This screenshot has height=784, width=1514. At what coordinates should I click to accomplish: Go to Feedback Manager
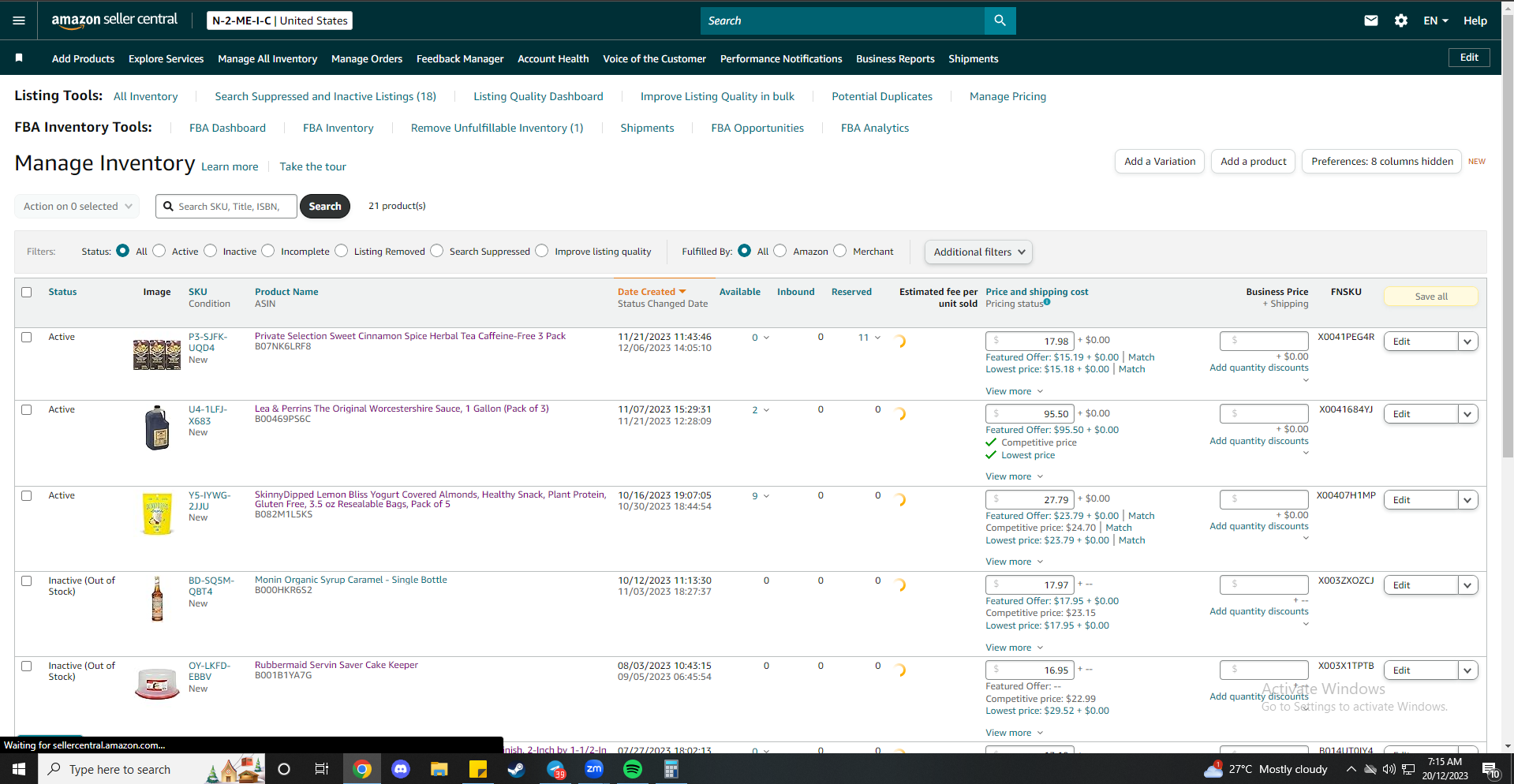point(460,58)
